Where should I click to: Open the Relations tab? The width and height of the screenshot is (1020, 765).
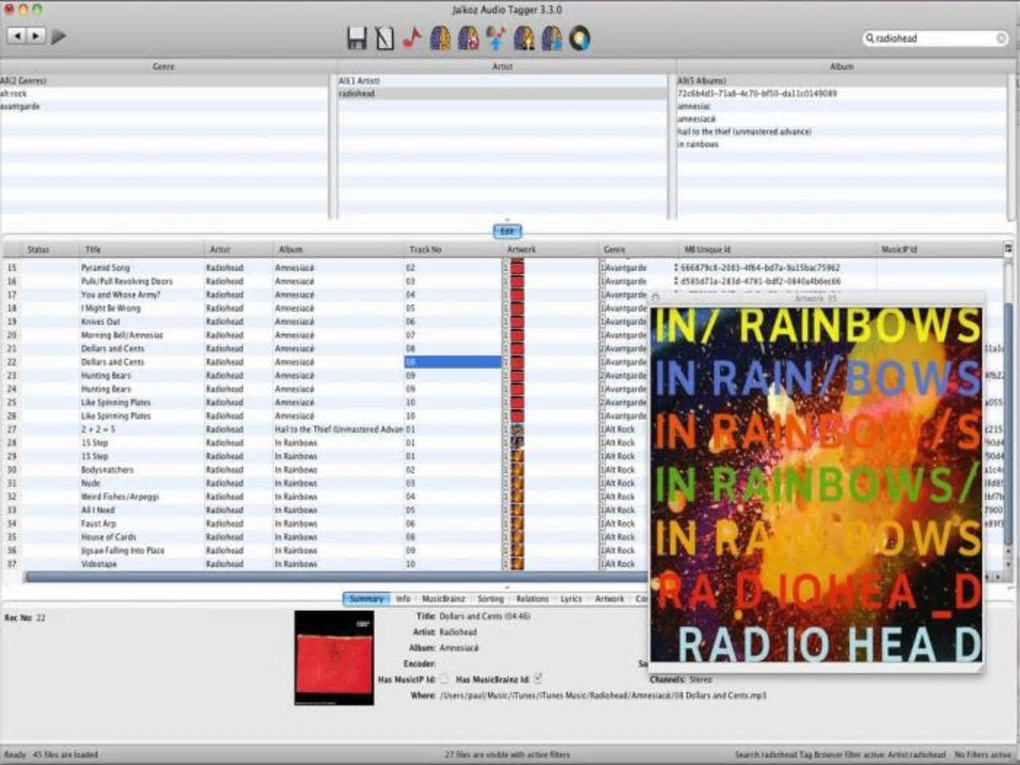532,598
